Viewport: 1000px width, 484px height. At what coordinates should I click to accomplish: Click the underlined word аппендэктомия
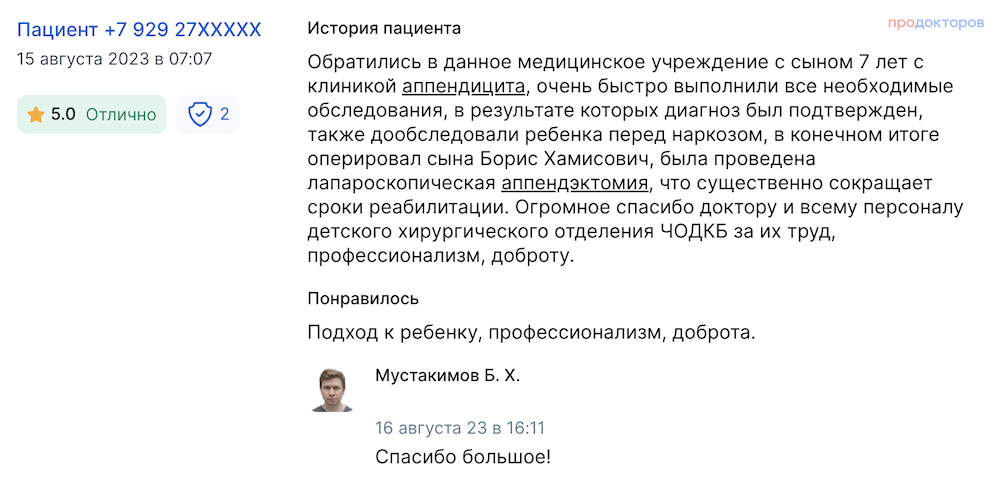click(575, 184)
